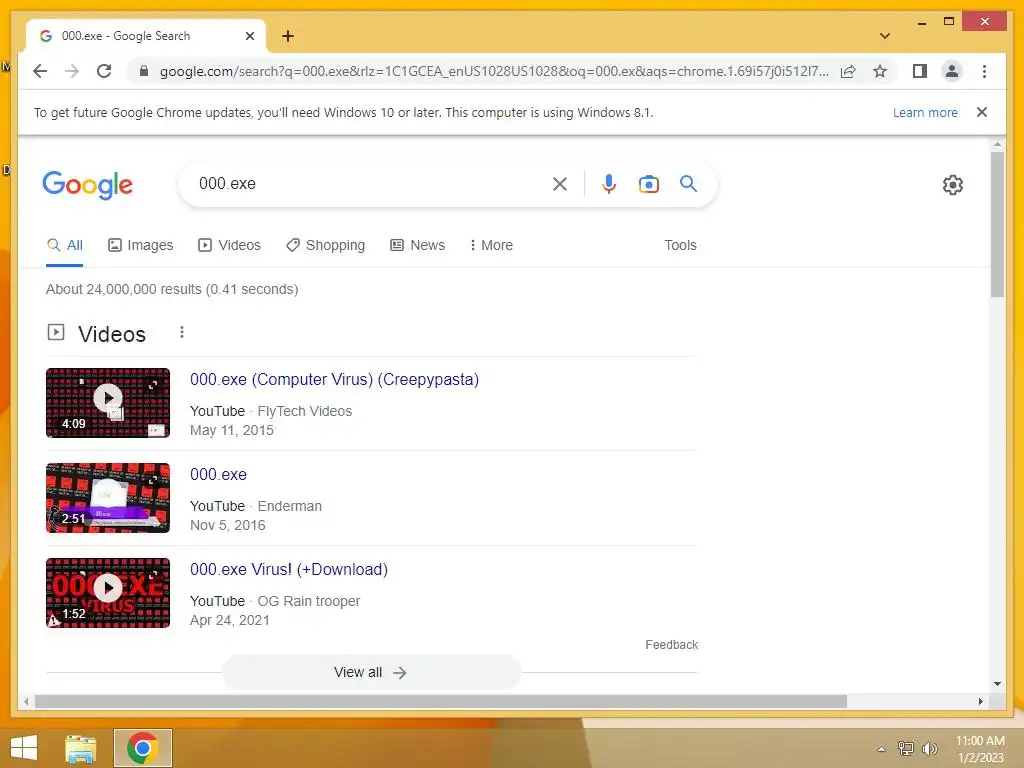Select the All results tab
Screen dimensions: 1024x768
tap(65, 245)
